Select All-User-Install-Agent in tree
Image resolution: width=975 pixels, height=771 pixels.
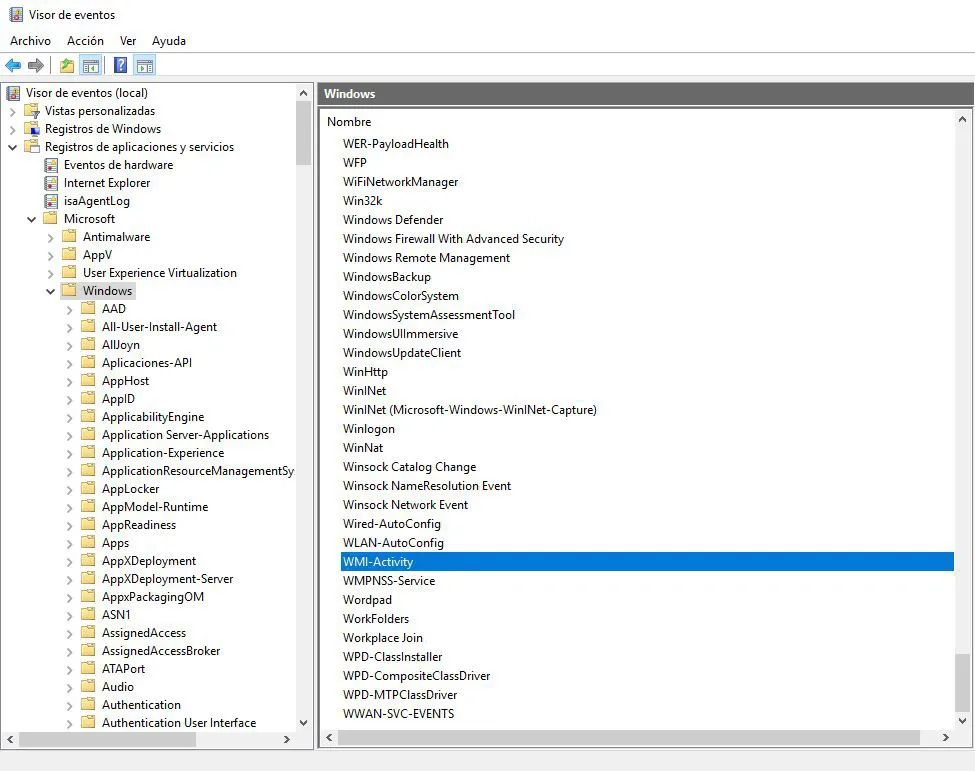(159, 327)
